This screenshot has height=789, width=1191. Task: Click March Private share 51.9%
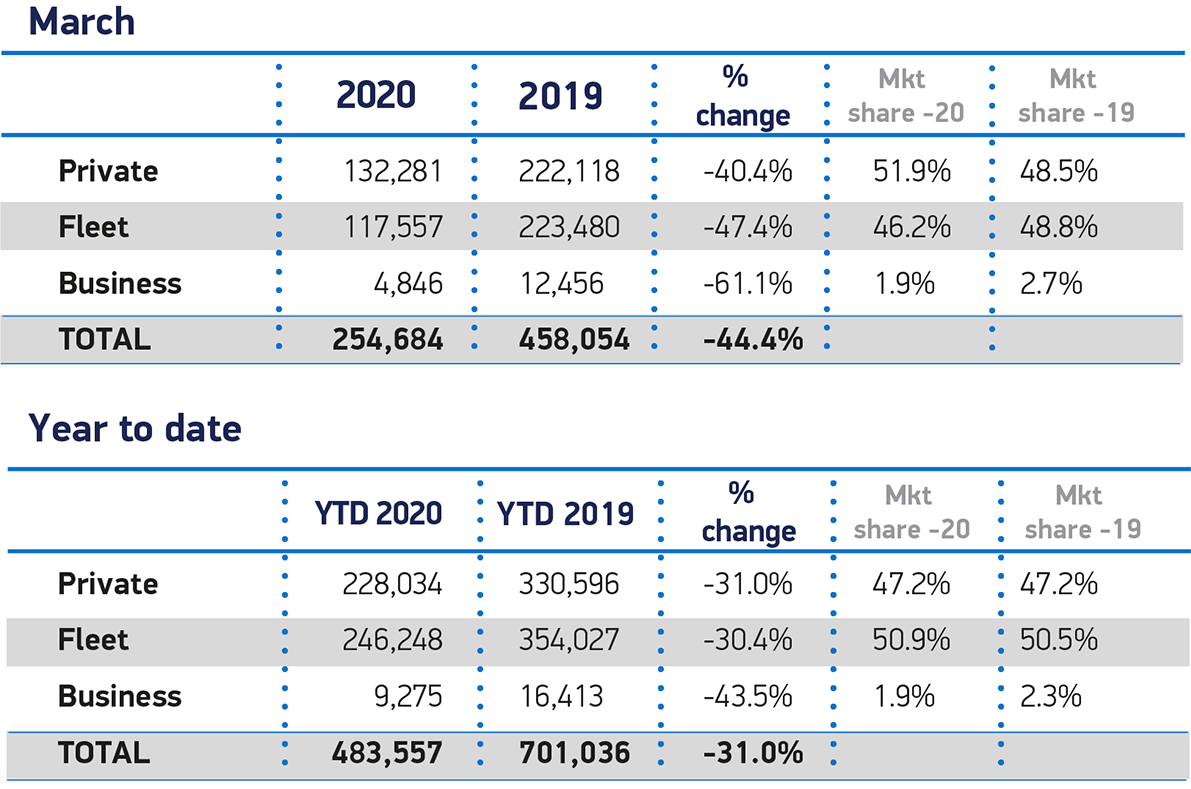(x=911, y=172)
